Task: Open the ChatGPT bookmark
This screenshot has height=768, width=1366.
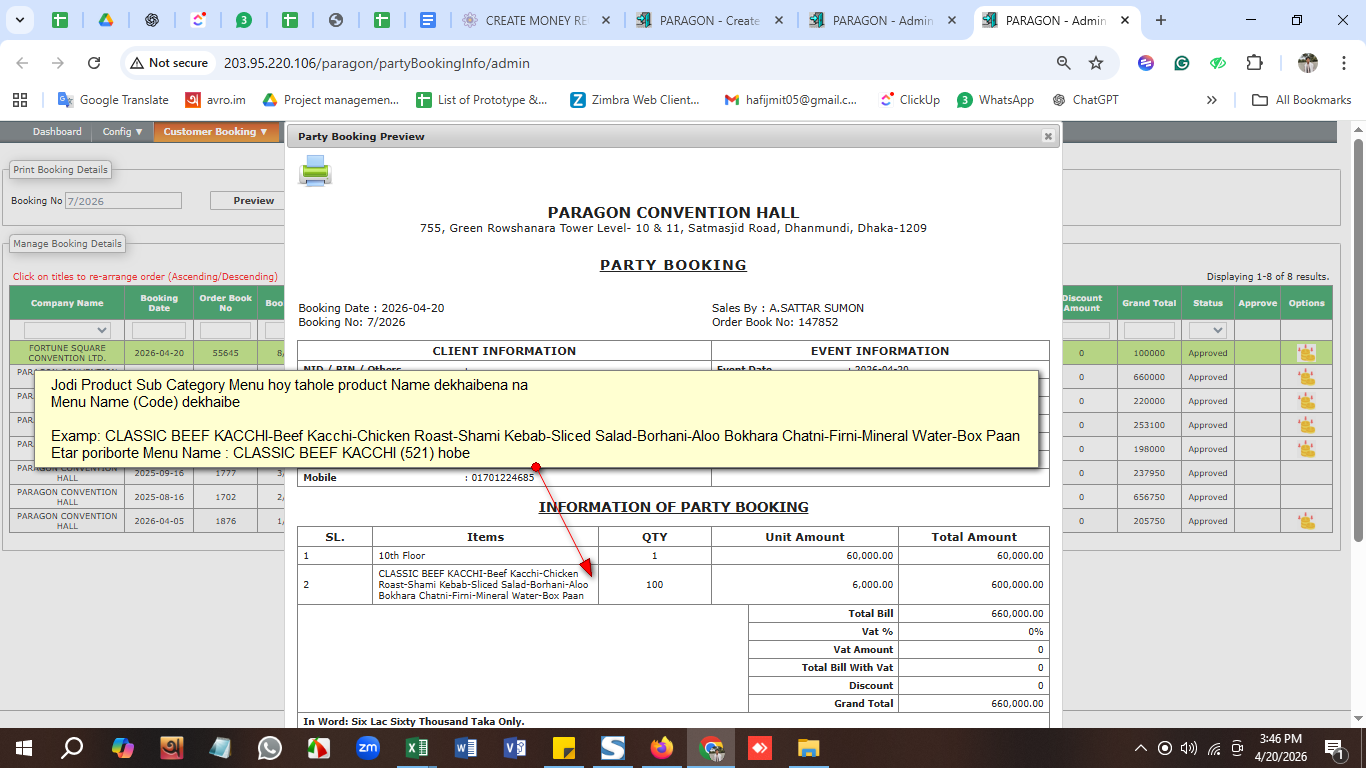Action: point(1086,100)
